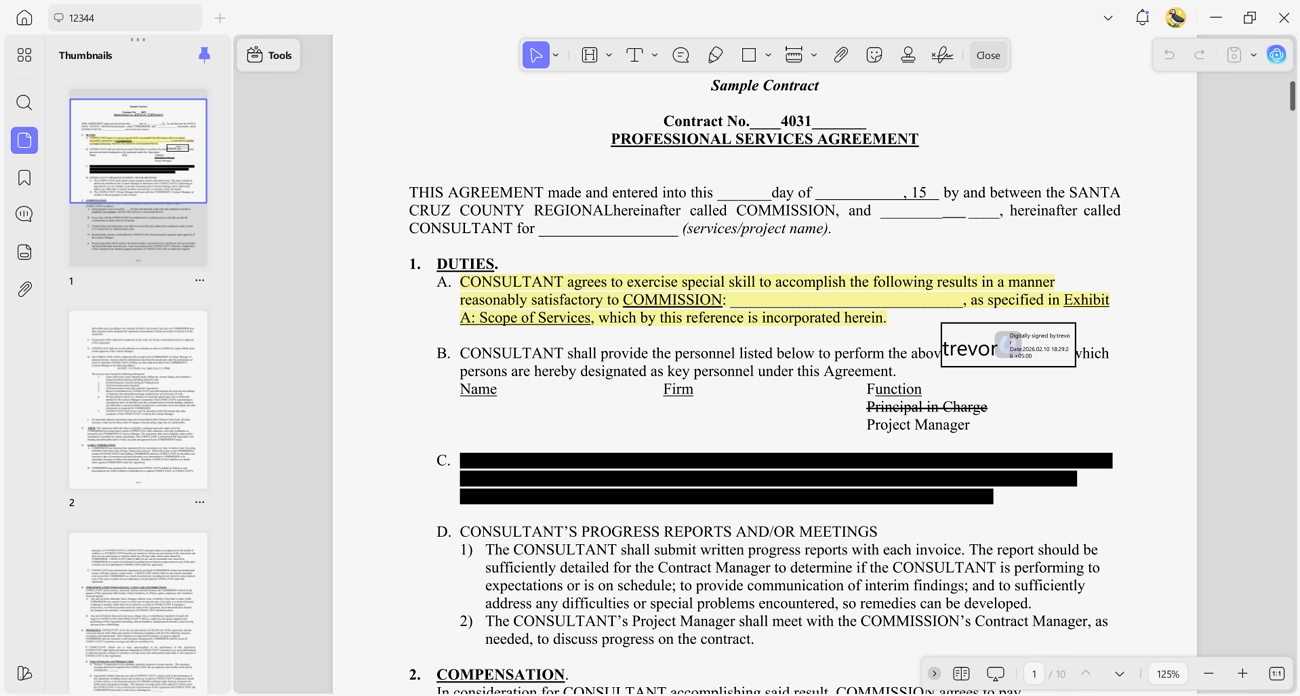Save the document
This screenshot has height=696, width=1300.
pos(1234,55)
